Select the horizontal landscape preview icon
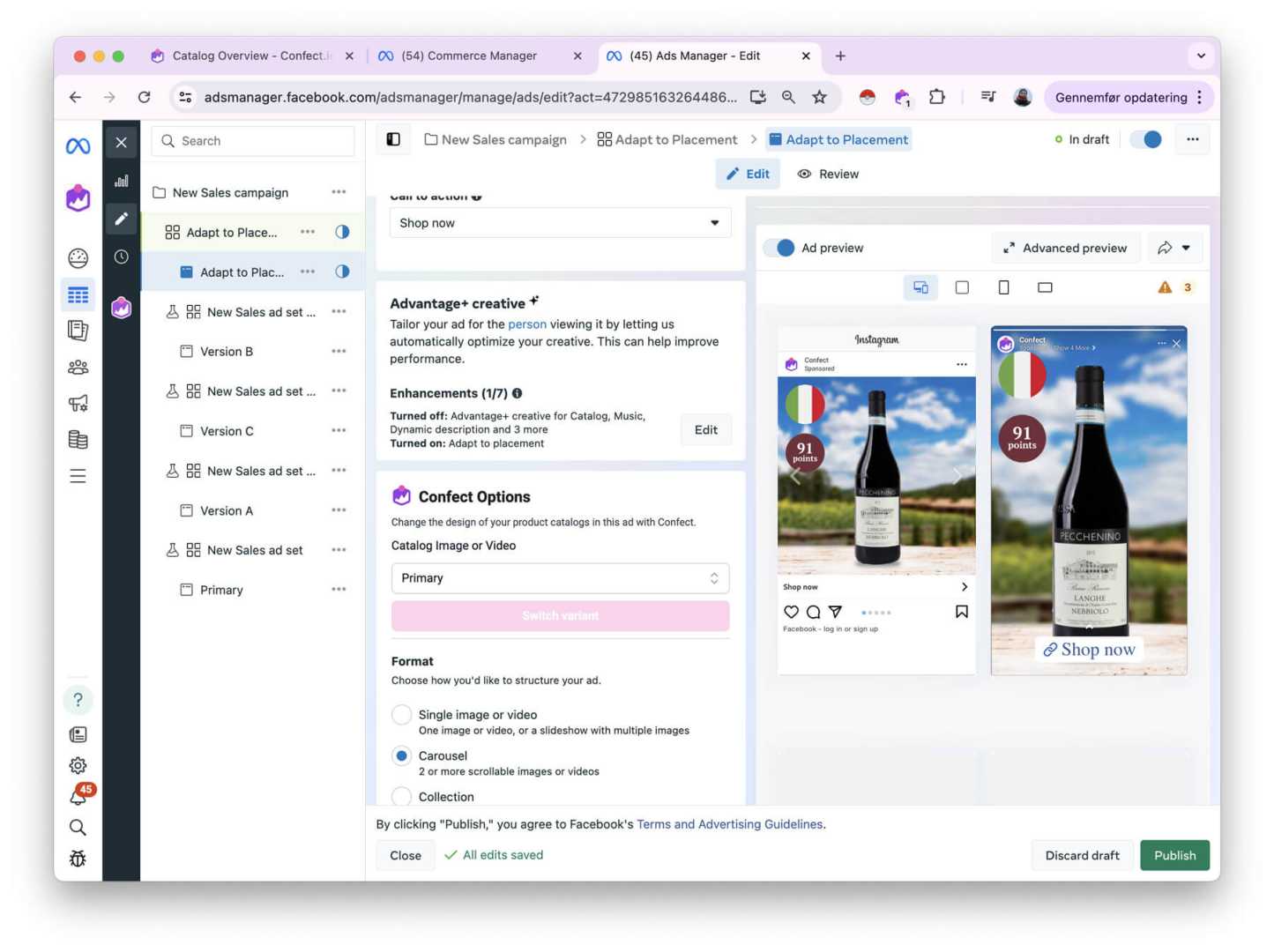This screenshot has height=952, width=1274. point(1045,287)
